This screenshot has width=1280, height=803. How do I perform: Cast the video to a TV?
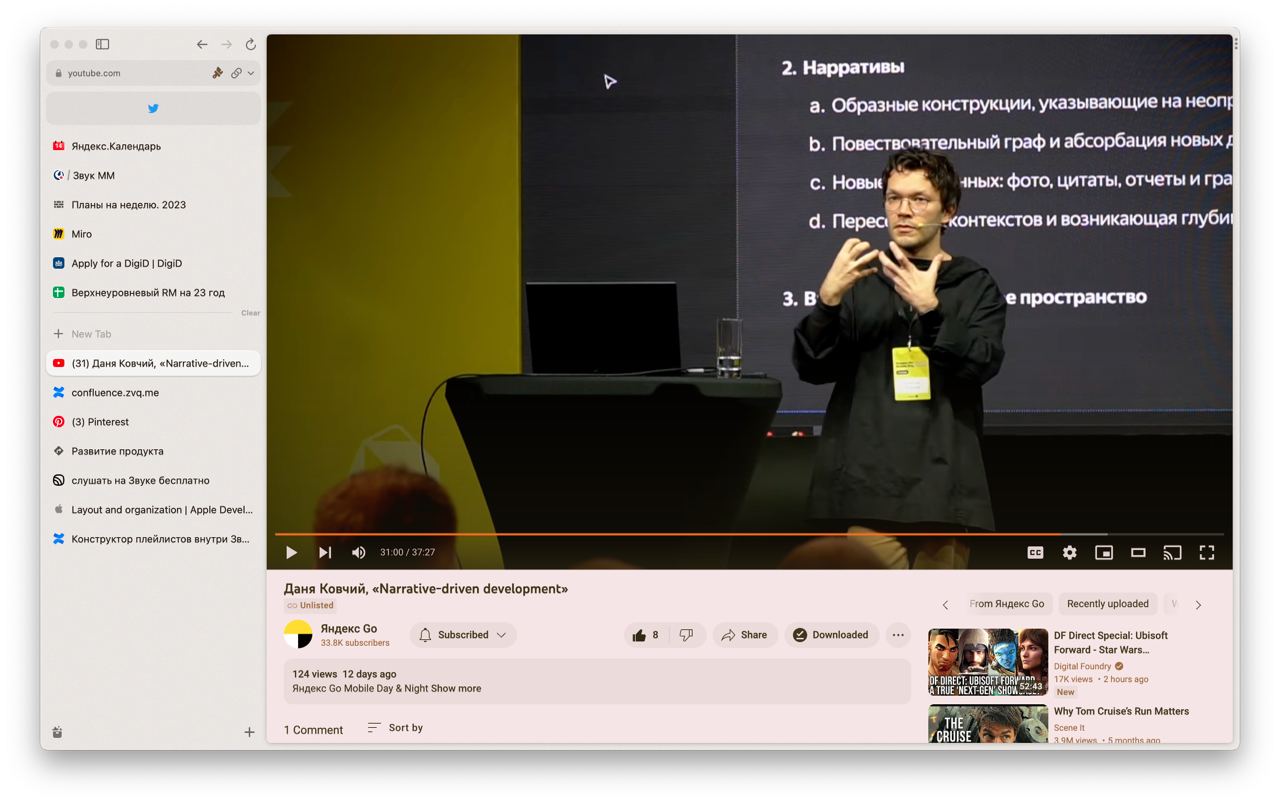[x=1172, y=552]
